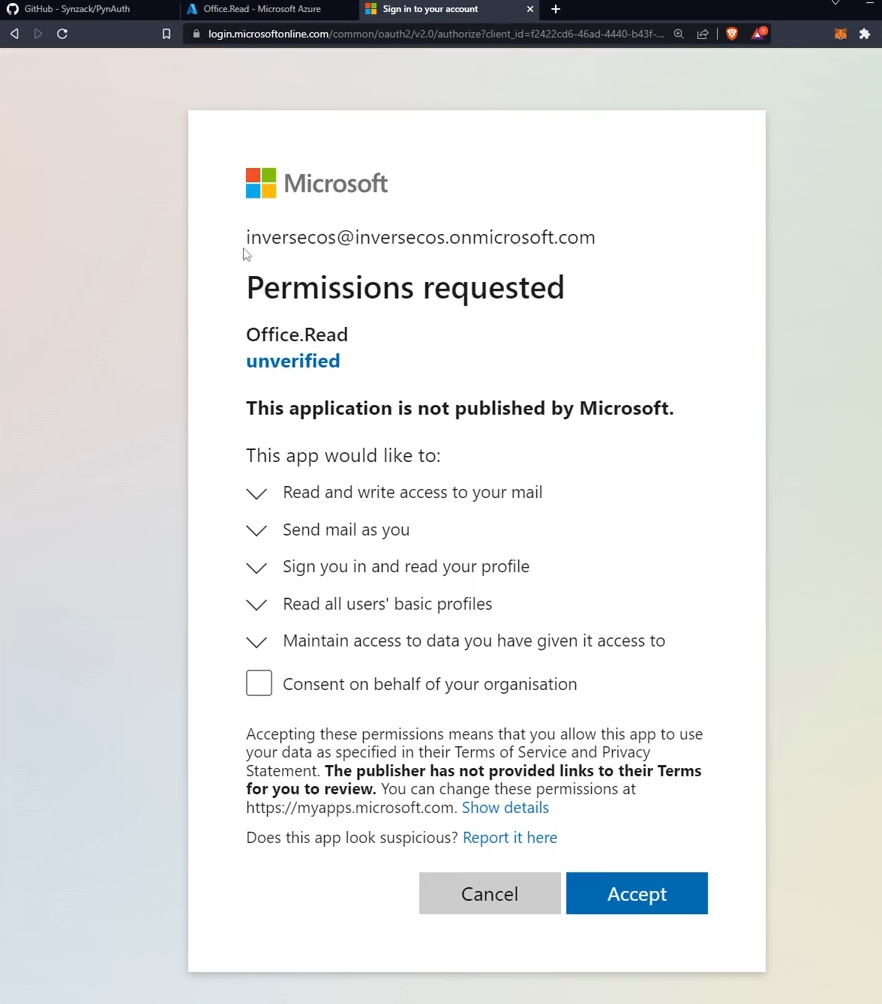Open the MetaMask fox extension
Screen dimensions: 882x1004
(x=840, y=34)
